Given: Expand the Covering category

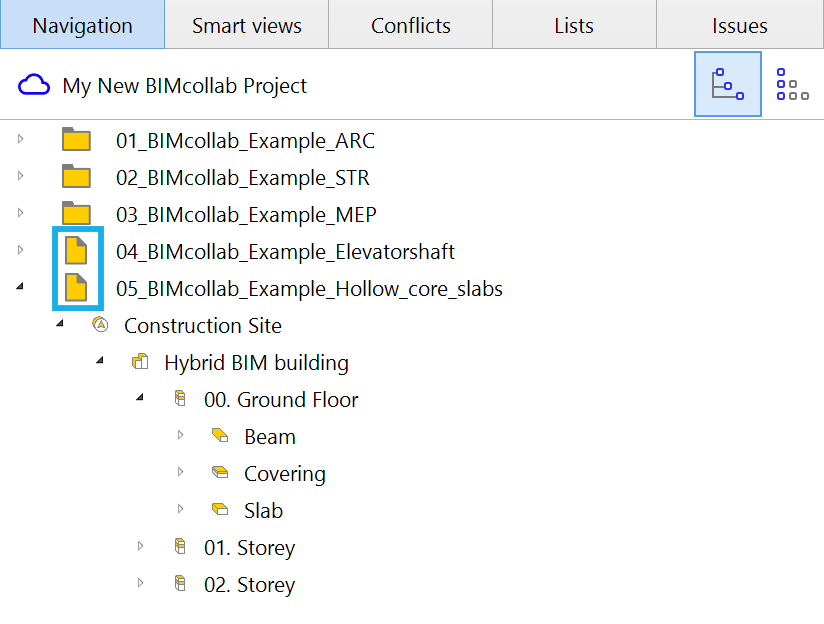Looking at the screenshot, I should (180, 472).
